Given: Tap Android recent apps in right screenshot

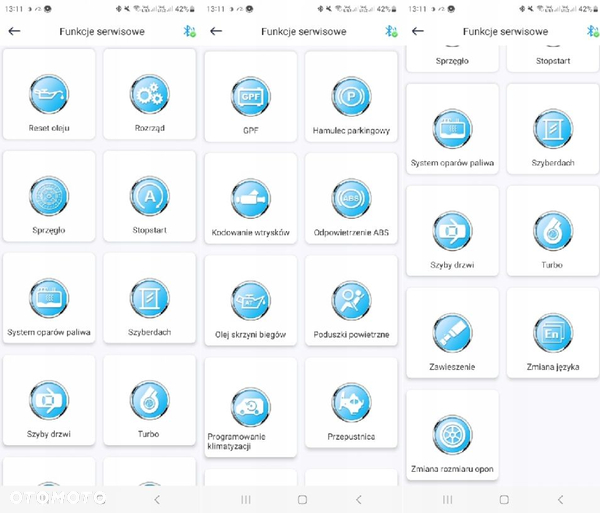Looking at the screenshot, I should [x=447, y=499].
